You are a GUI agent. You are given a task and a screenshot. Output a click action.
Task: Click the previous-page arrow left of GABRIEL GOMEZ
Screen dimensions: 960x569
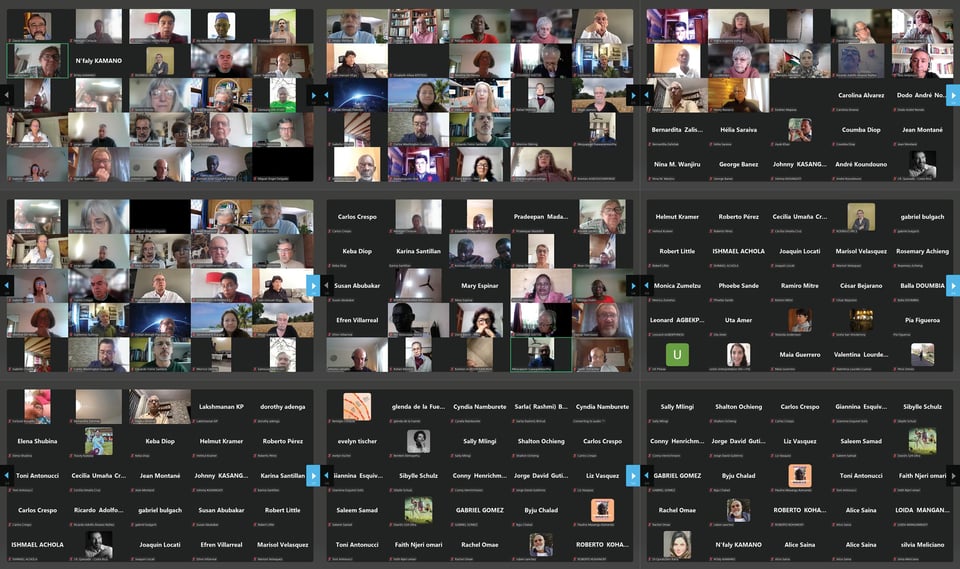pyautogui.click(x=647, y=475)
